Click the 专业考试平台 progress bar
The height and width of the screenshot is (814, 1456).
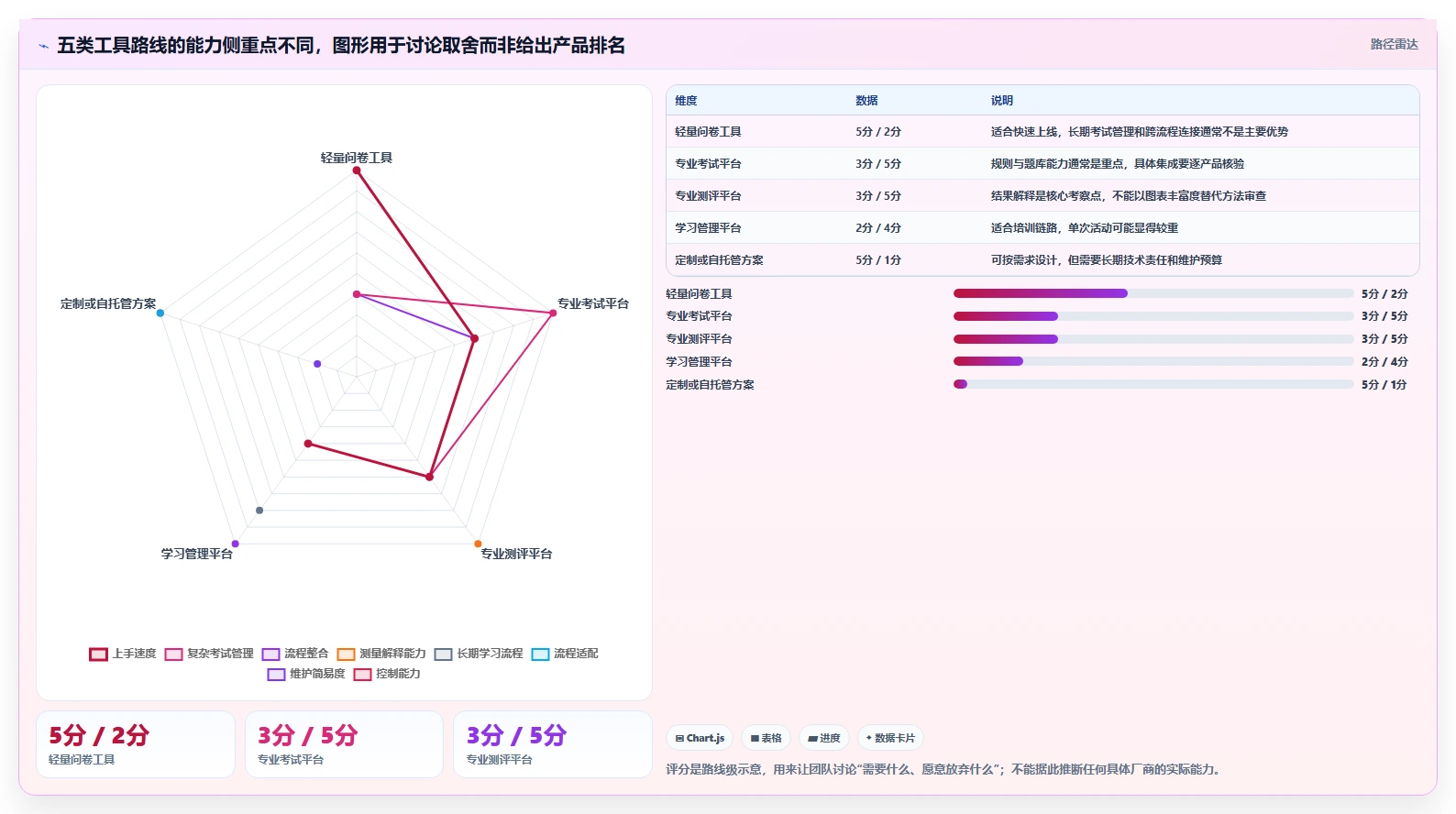click(x=1153, y=316)
